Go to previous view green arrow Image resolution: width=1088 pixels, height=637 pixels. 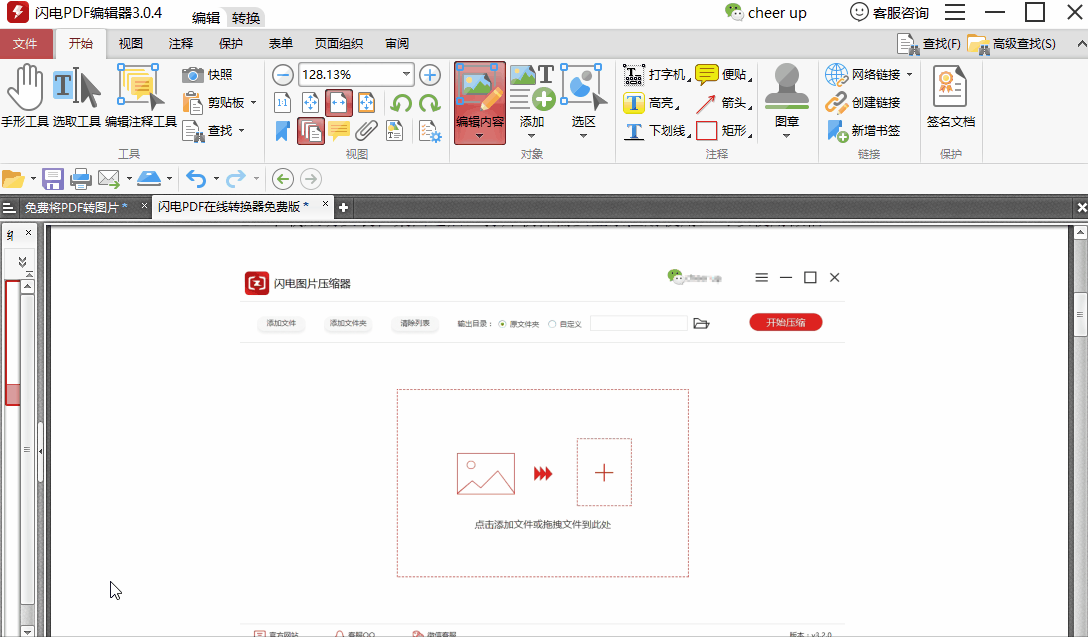pos(282,179)
